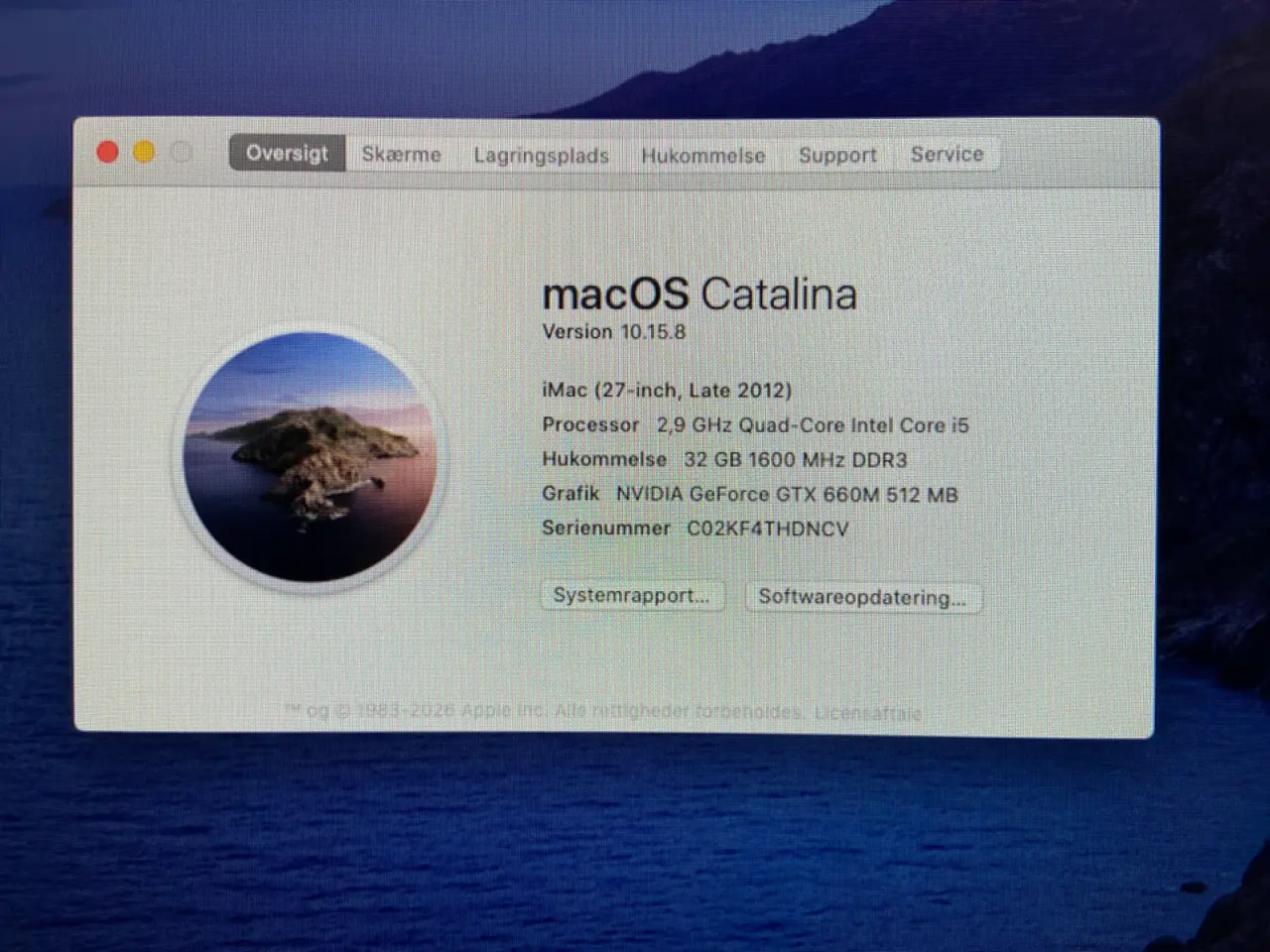Open the Licensaftale link

867,713
